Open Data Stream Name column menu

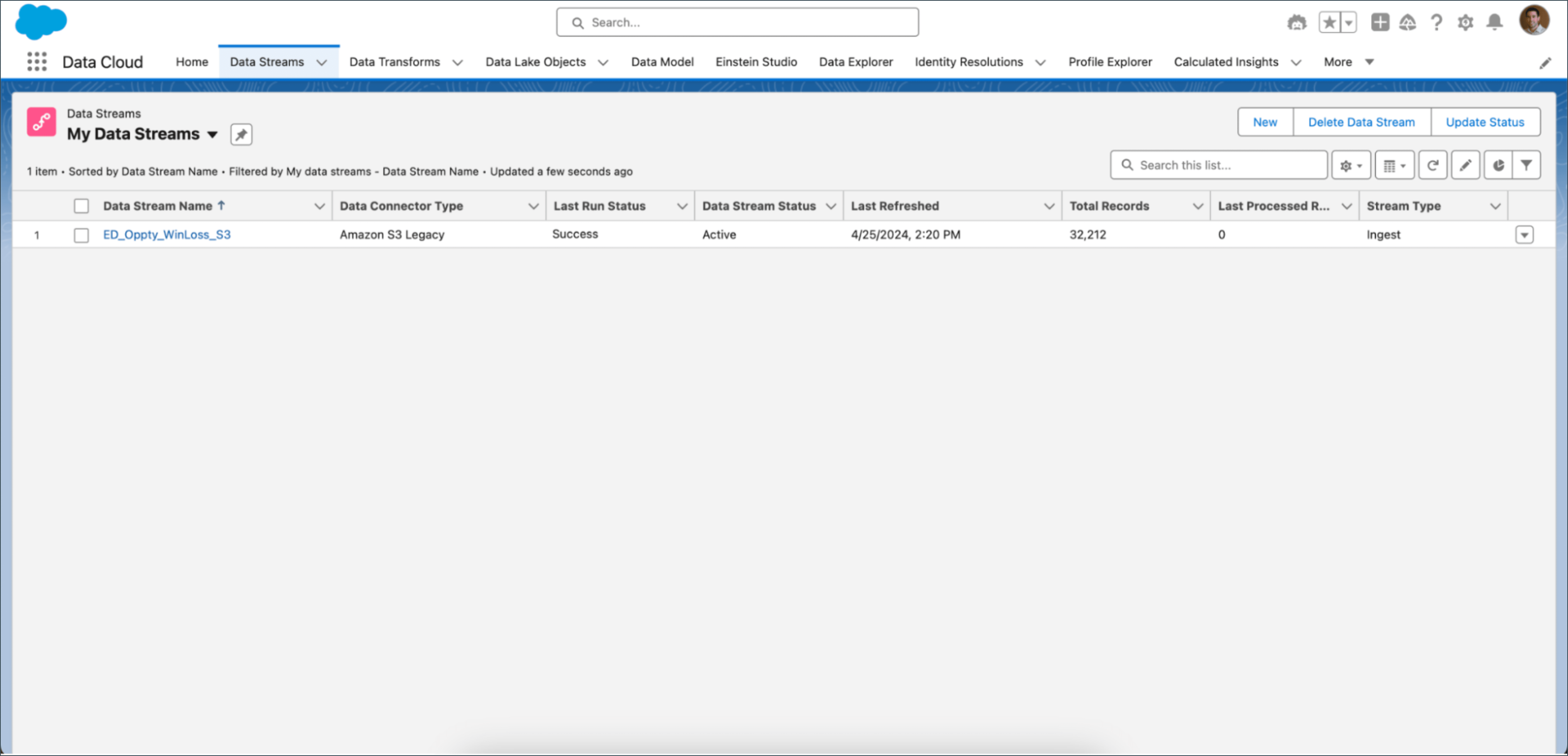point(319,206)
